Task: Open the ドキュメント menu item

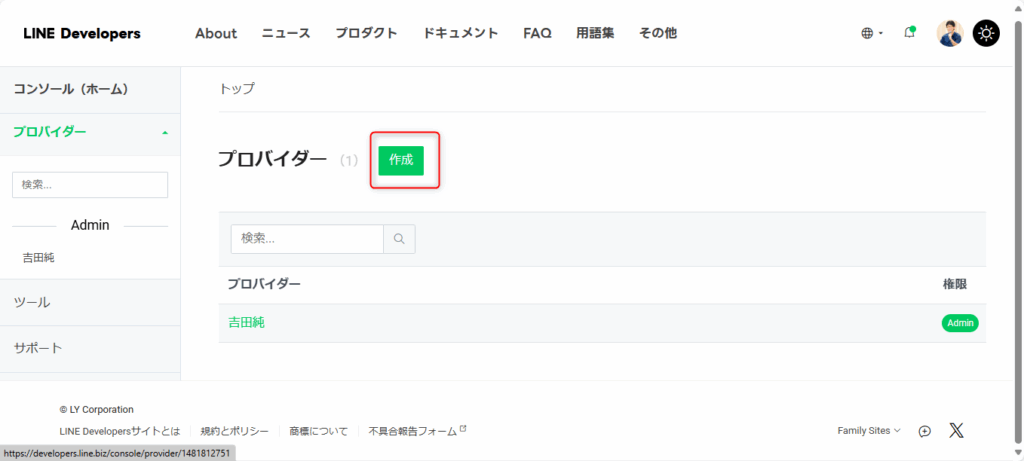Action: [x=460, y=33]
